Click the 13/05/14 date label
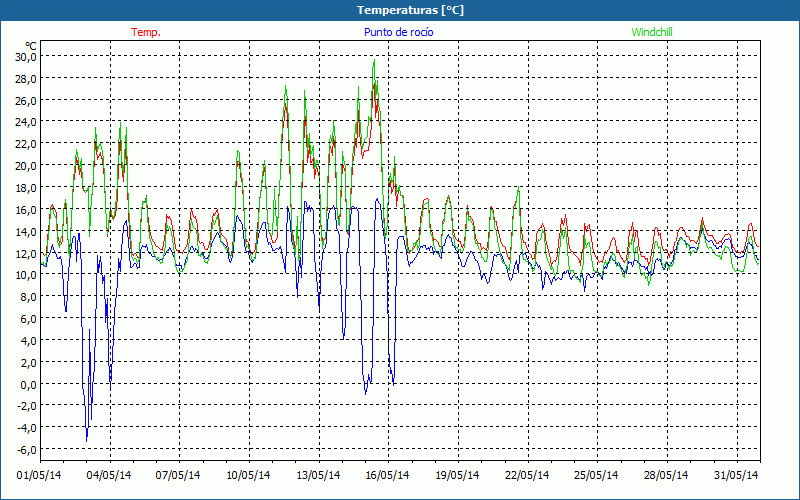800x500 pixels. (318, 476)
